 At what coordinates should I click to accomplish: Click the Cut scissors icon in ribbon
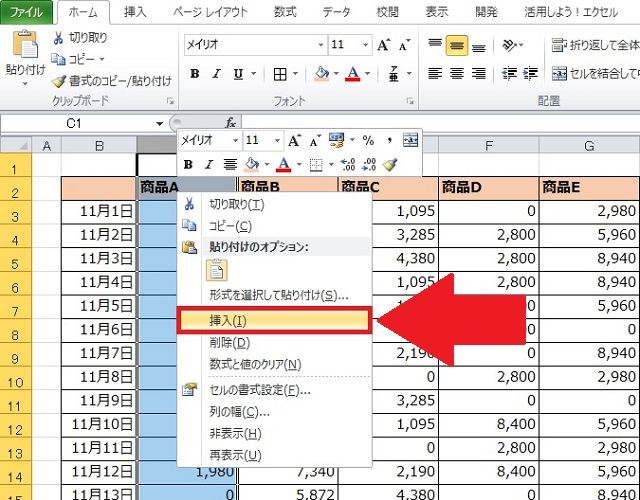(x=58, y=38)
